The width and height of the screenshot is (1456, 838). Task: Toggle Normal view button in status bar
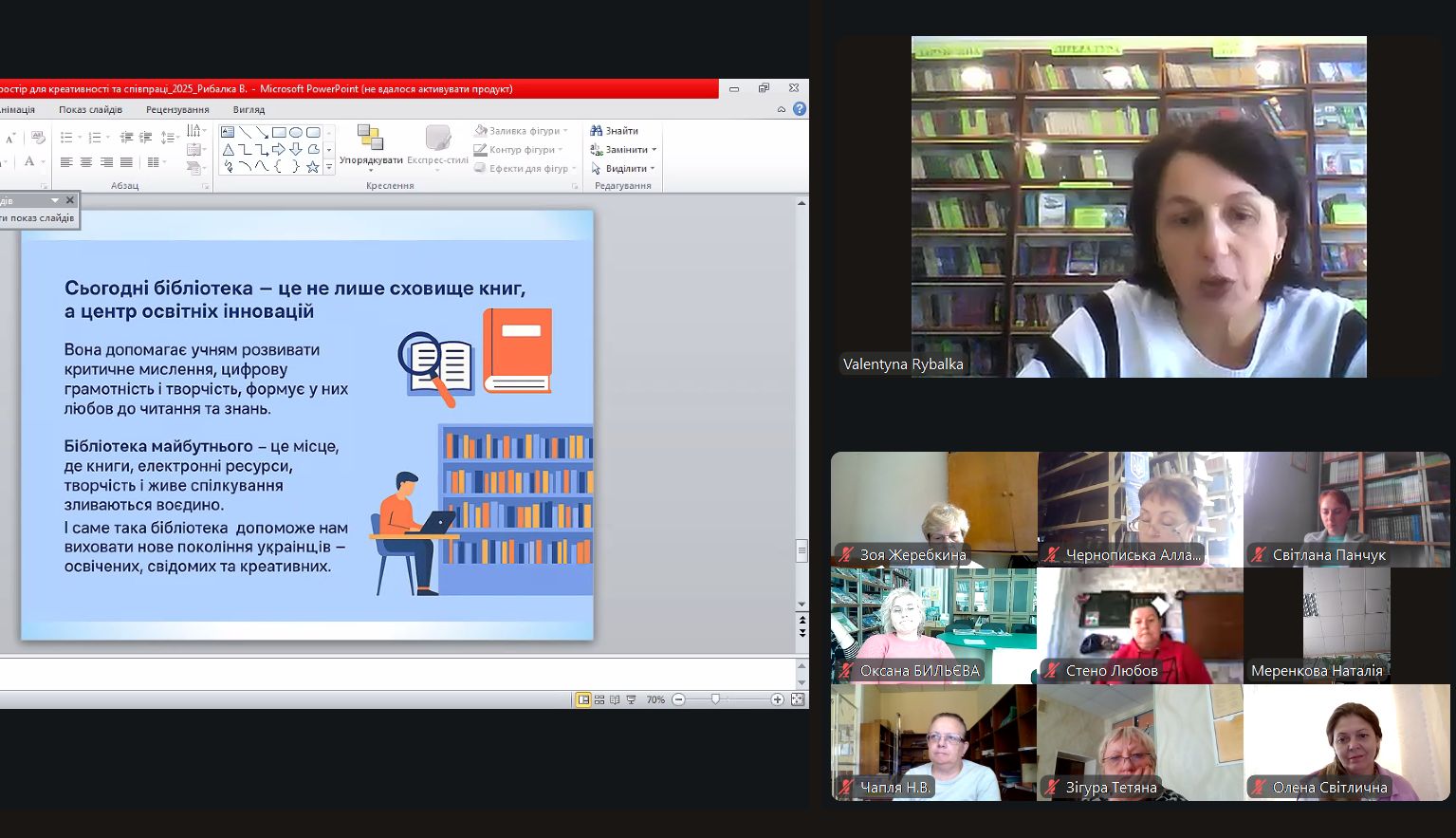(583, 699)
